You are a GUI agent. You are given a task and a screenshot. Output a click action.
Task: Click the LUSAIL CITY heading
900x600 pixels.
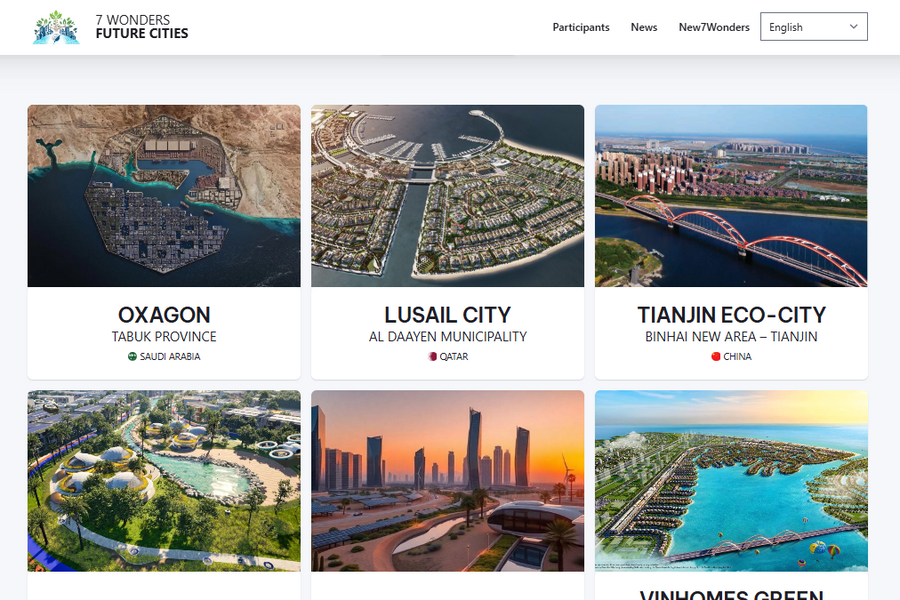coord(448,315)
